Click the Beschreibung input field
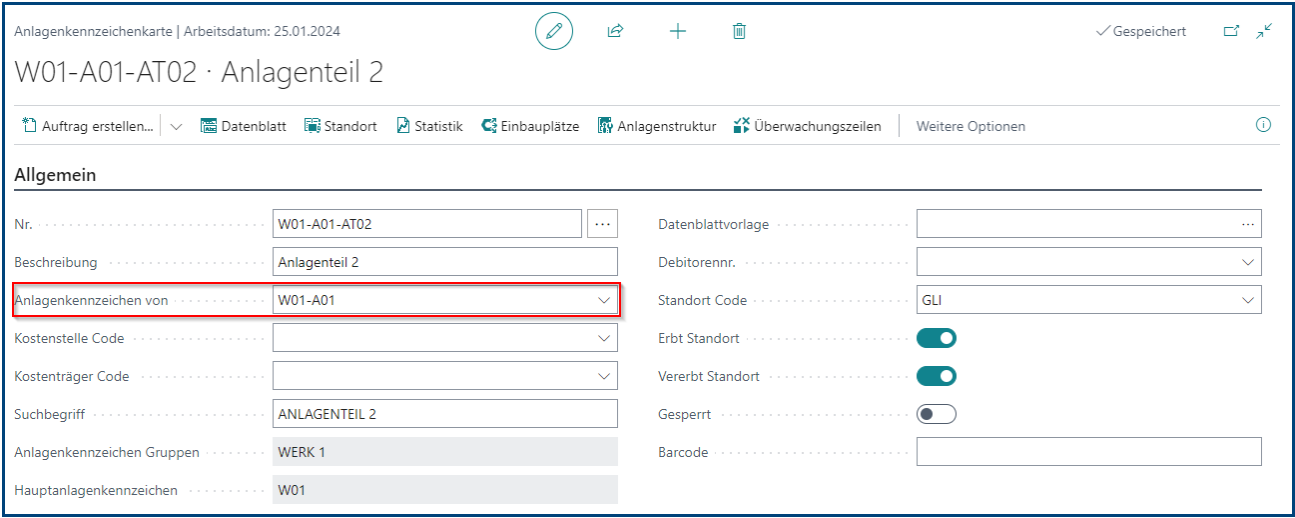The width and height of the screenshot is (1295, 518). (x=445, y=262)
